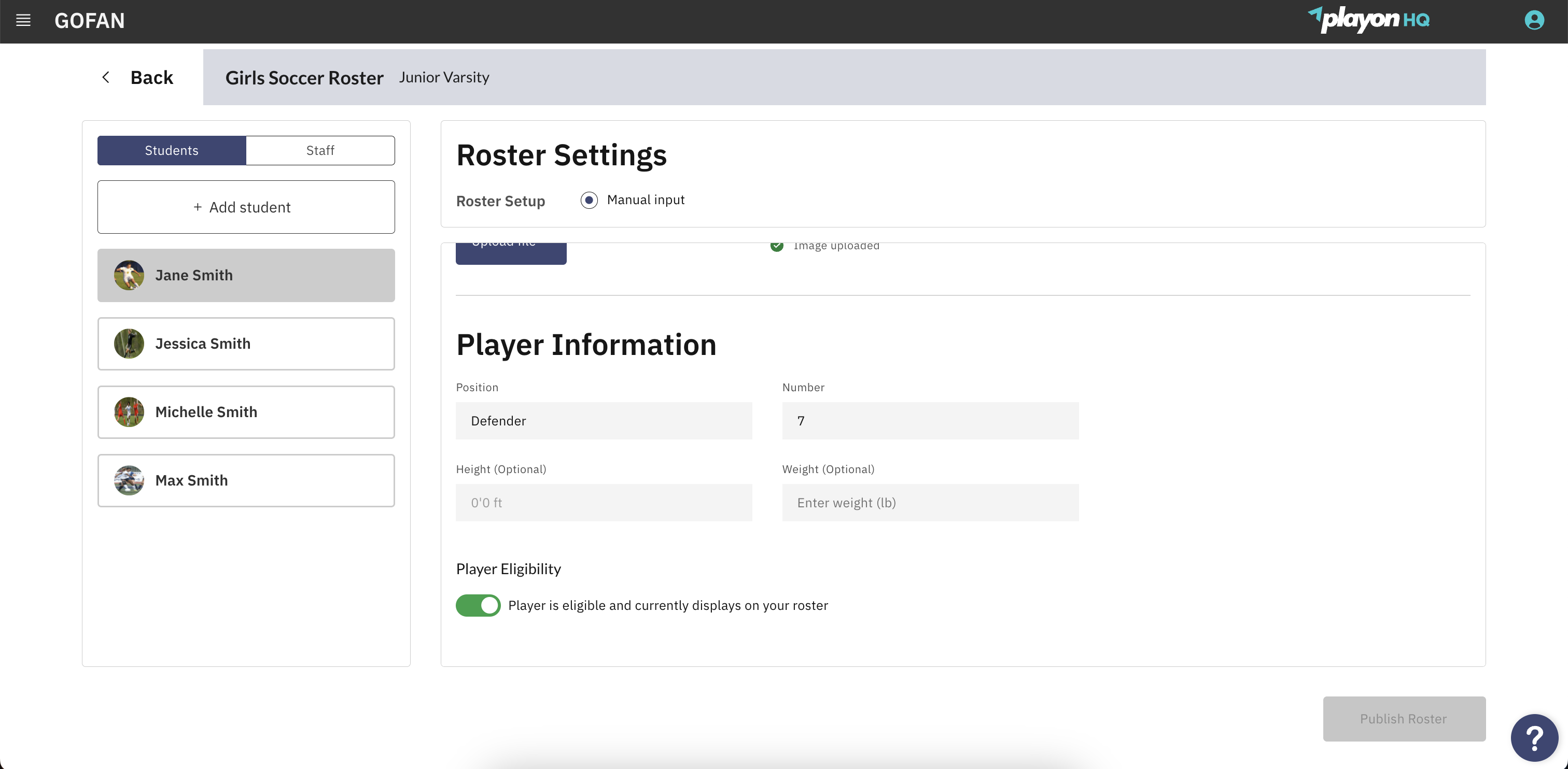This screenshot has height=769, width=1568.
Task: Click the PlayOn HQ logo
Action: pyautogui.click(x=1370, y=20)
